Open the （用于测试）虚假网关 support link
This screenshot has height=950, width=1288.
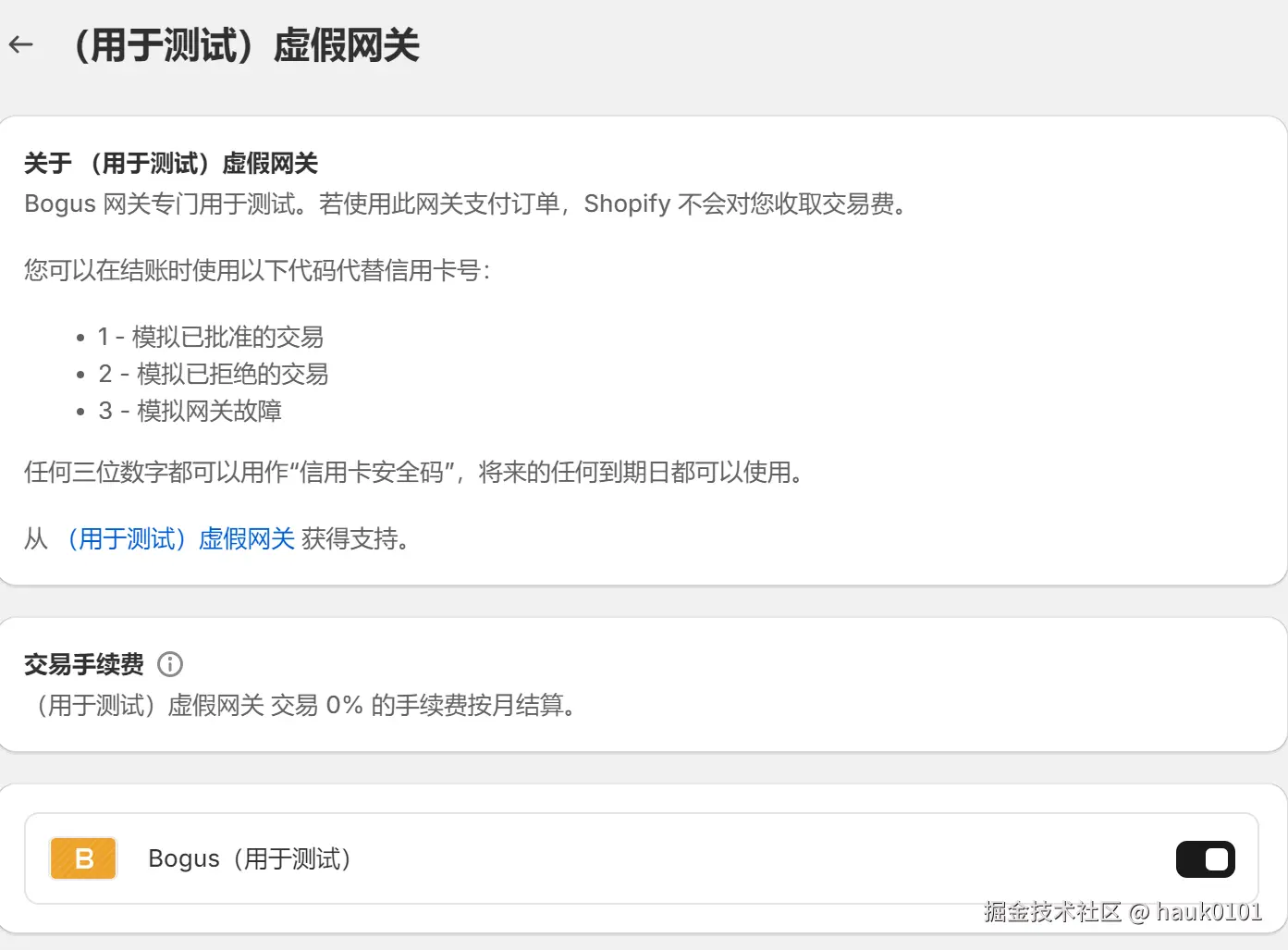tap(178, 538)
